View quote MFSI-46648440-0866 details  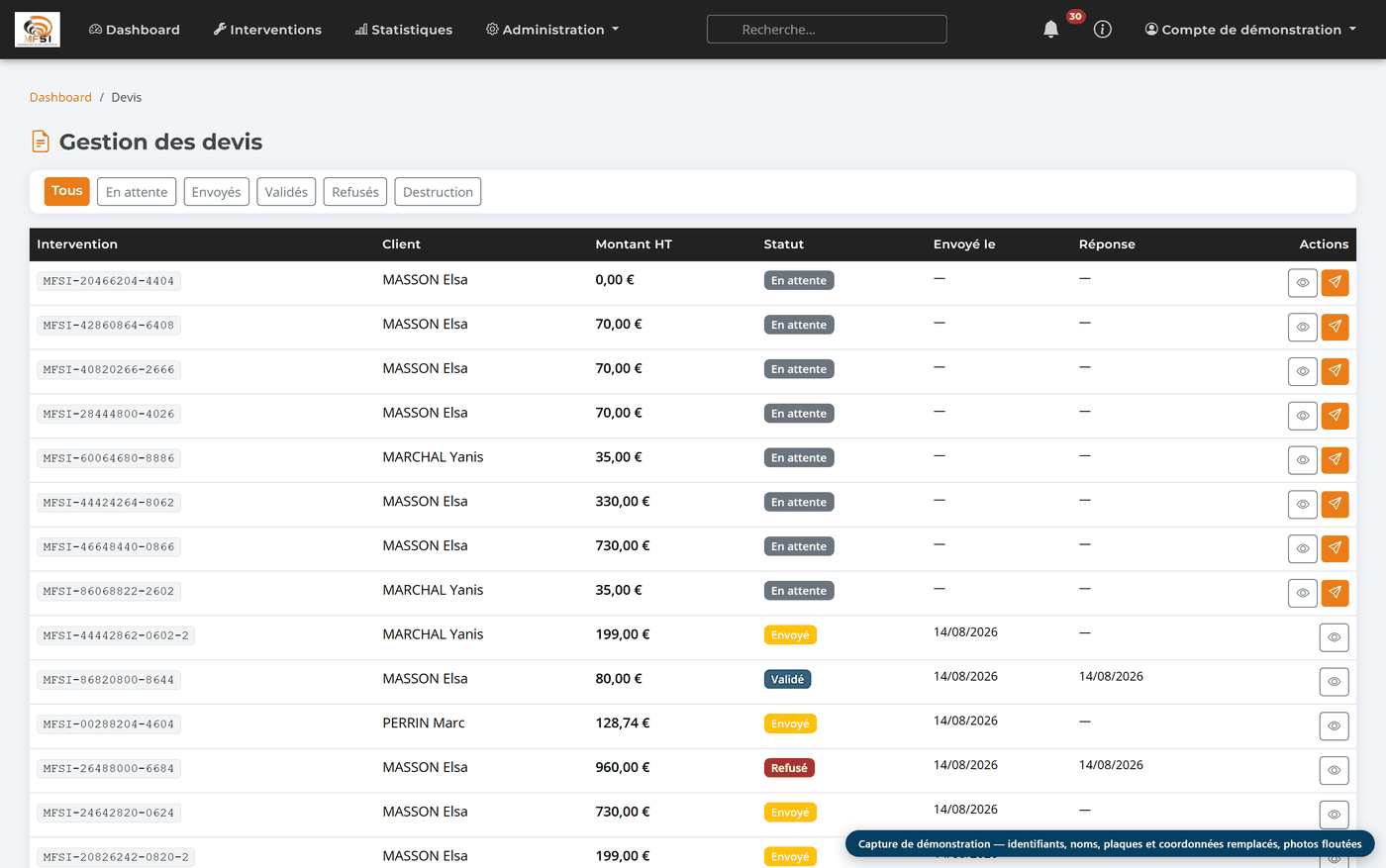click(x=1303, y=548)
